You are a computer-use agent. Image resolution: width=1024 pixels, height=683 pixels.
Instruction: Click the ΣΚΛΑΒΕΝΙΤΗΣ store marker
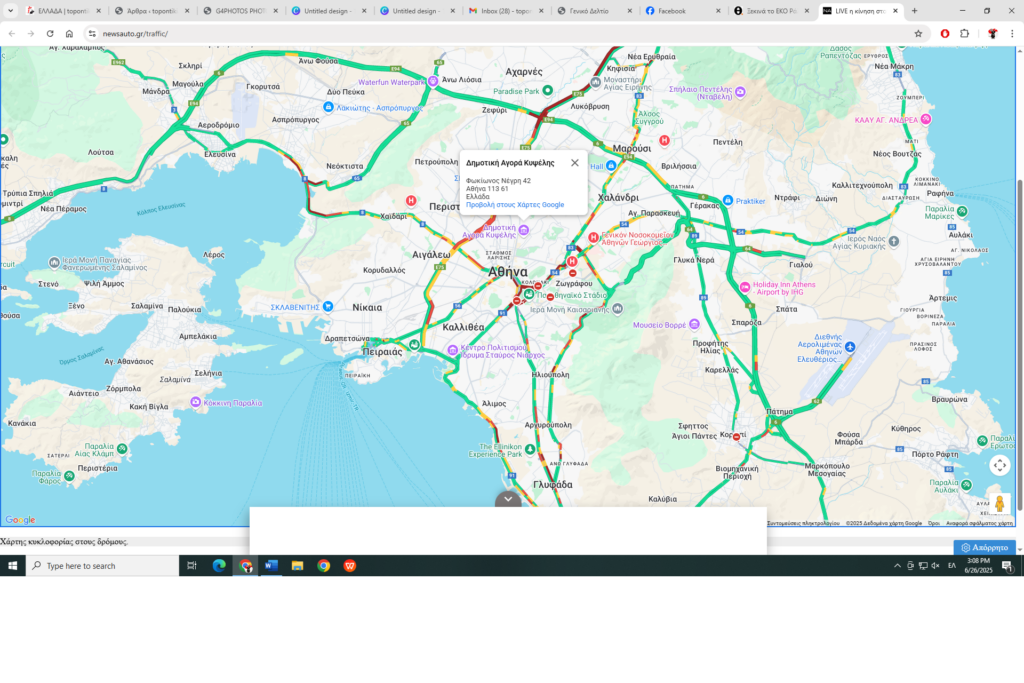[328, 306]
